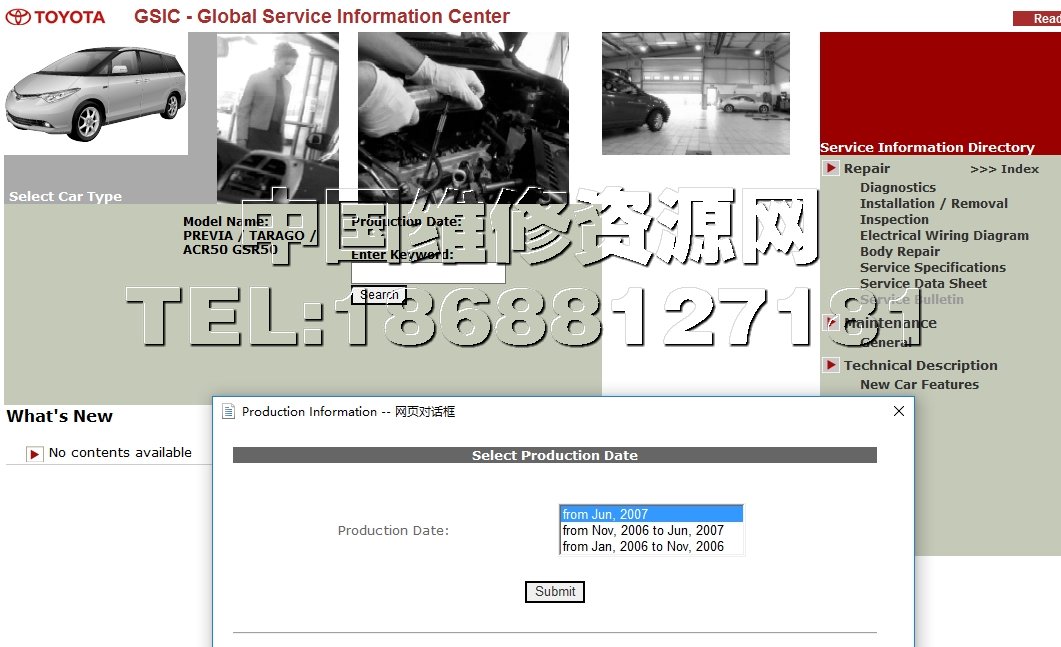The image size is (1061, 647).
Task: Open Diagnostics in the service directory
Action: 898,187
